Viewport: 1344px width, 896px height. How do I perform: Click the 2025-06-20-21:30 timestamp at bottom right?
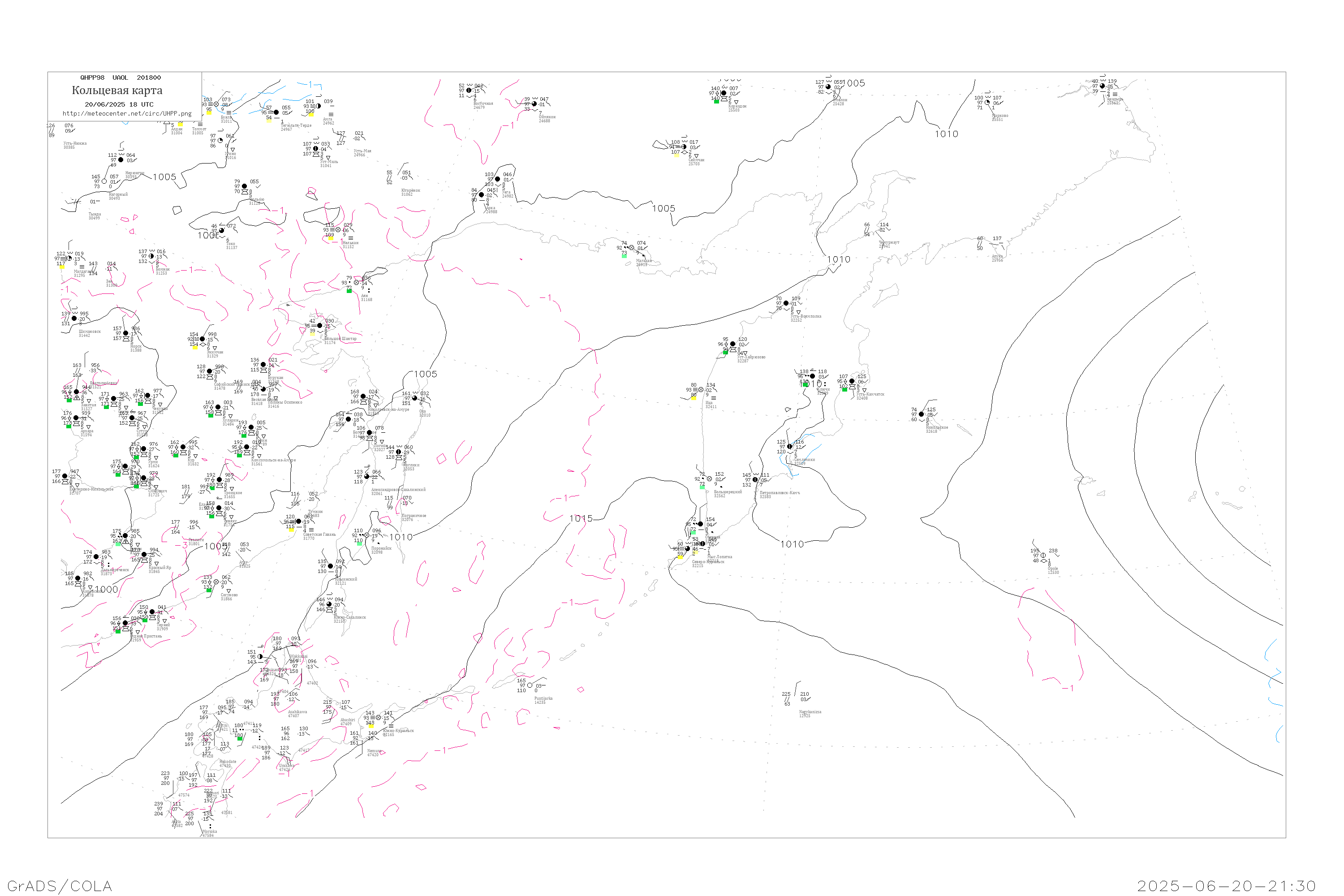click(1226, 886)
